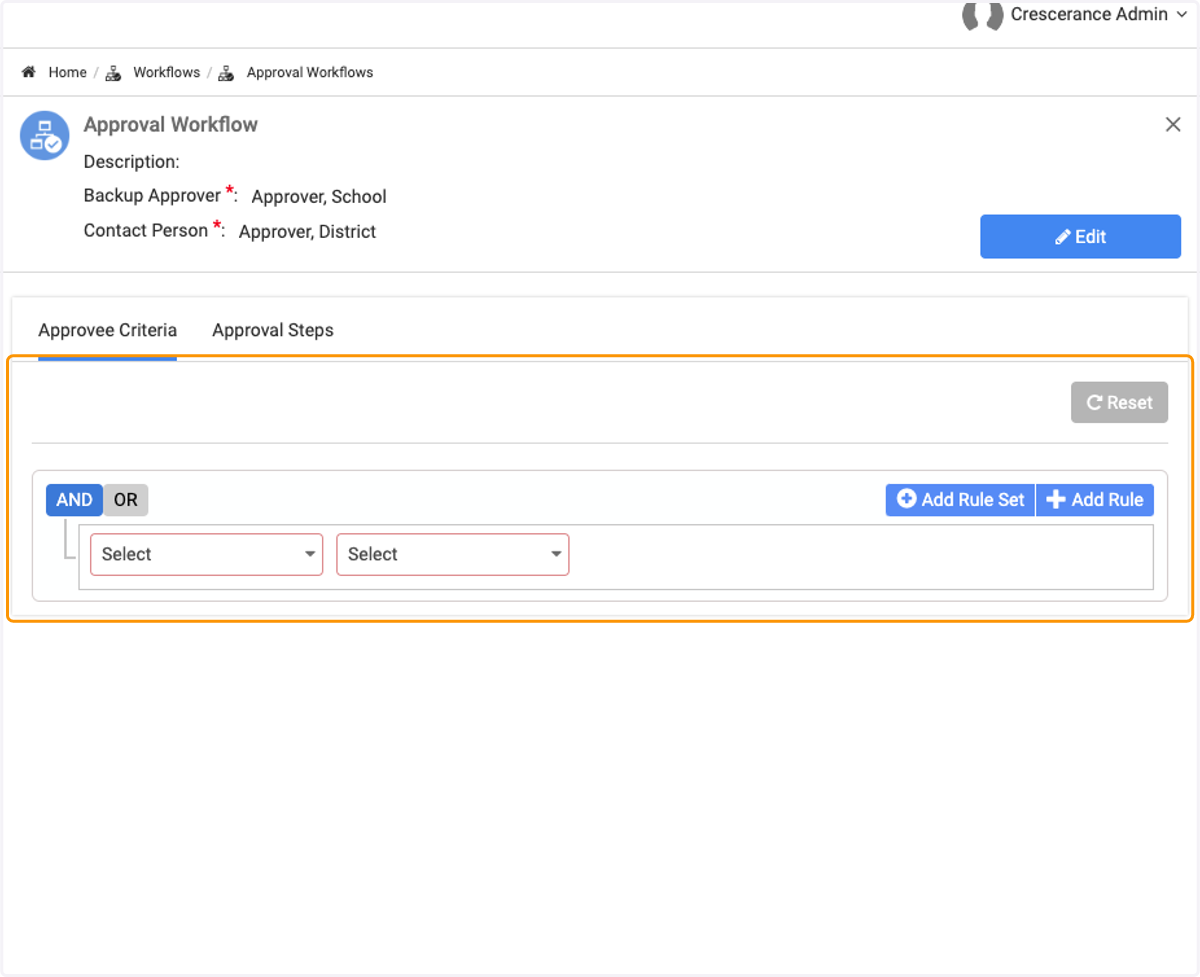Click the Backup Approver value 'Approver, School'

[x=319, y=197]
